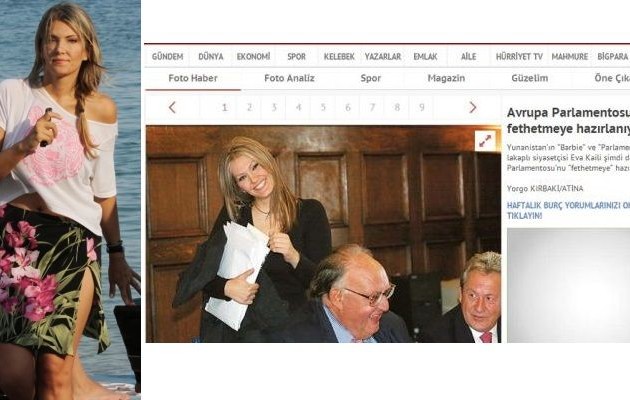Open the SPOR top menu item
Viewport: 630px width, 400px height.
click(297, 57)
